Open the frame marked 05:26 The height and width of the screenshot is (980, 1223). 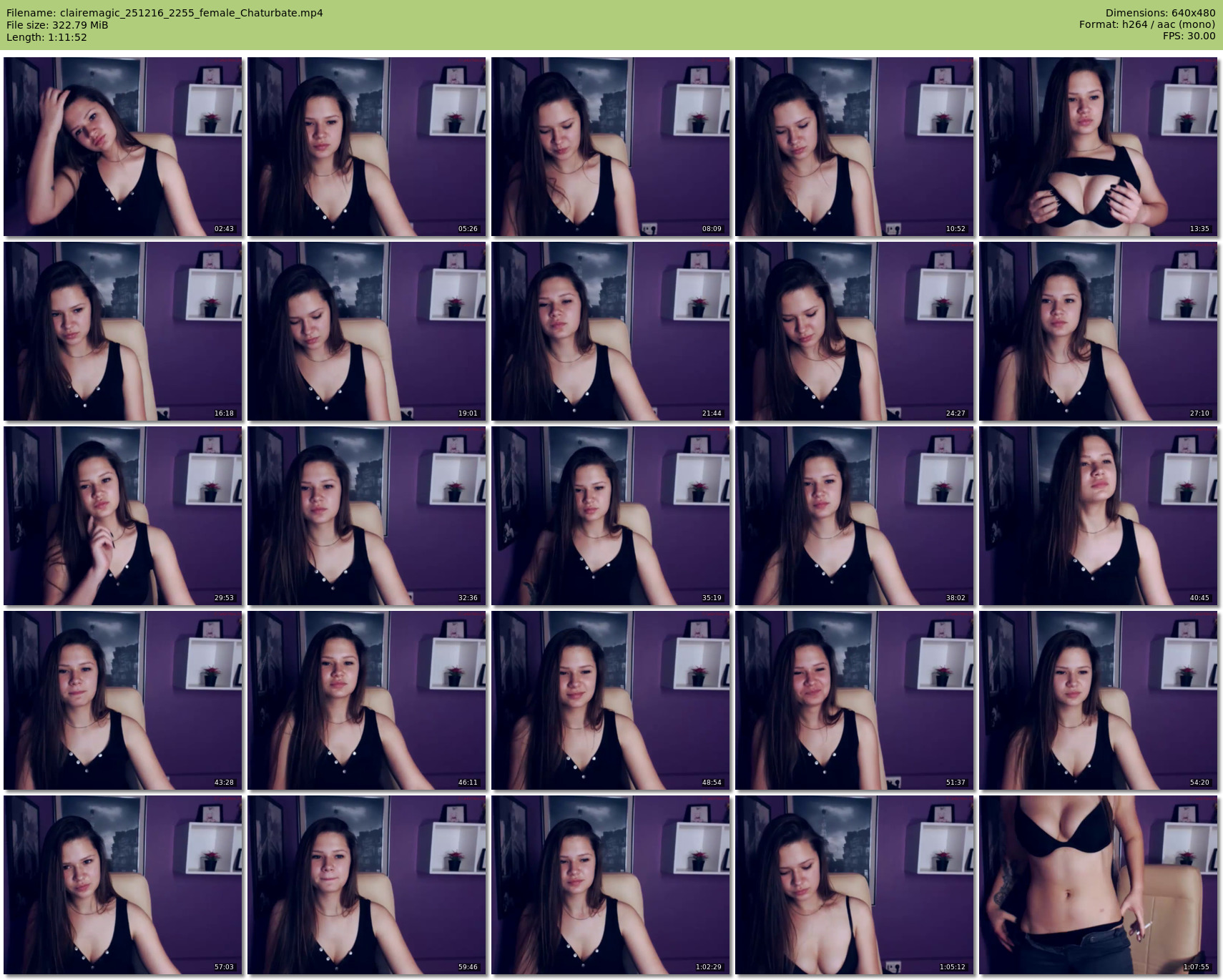(x=367, y=147)
